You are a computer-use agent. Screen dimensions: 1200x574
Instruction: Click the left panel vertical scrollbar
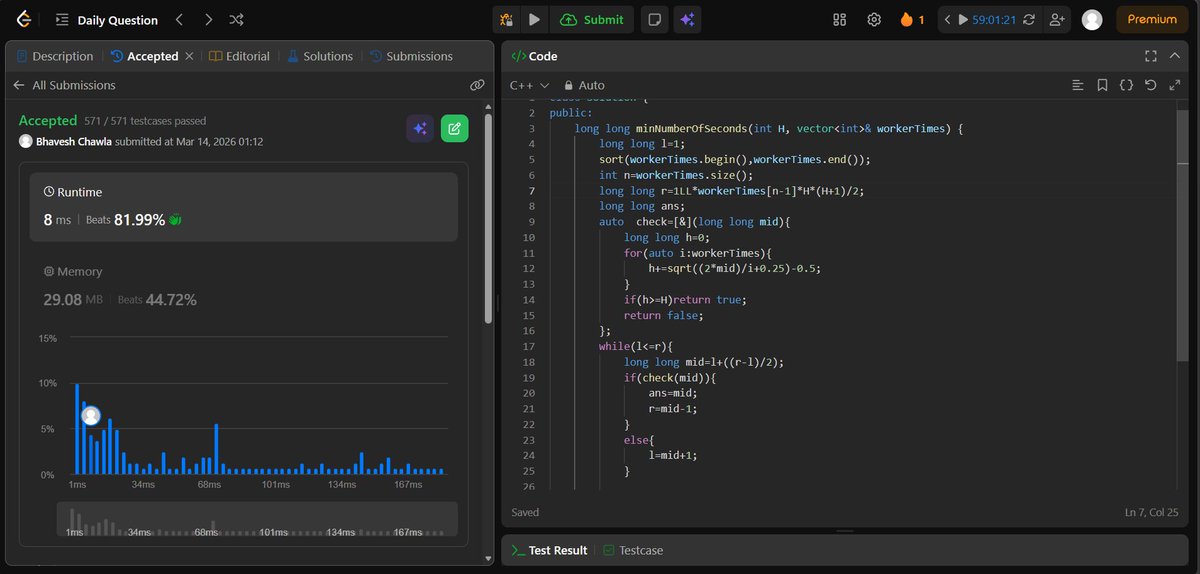pyautogui.click(x=488, y=218)
